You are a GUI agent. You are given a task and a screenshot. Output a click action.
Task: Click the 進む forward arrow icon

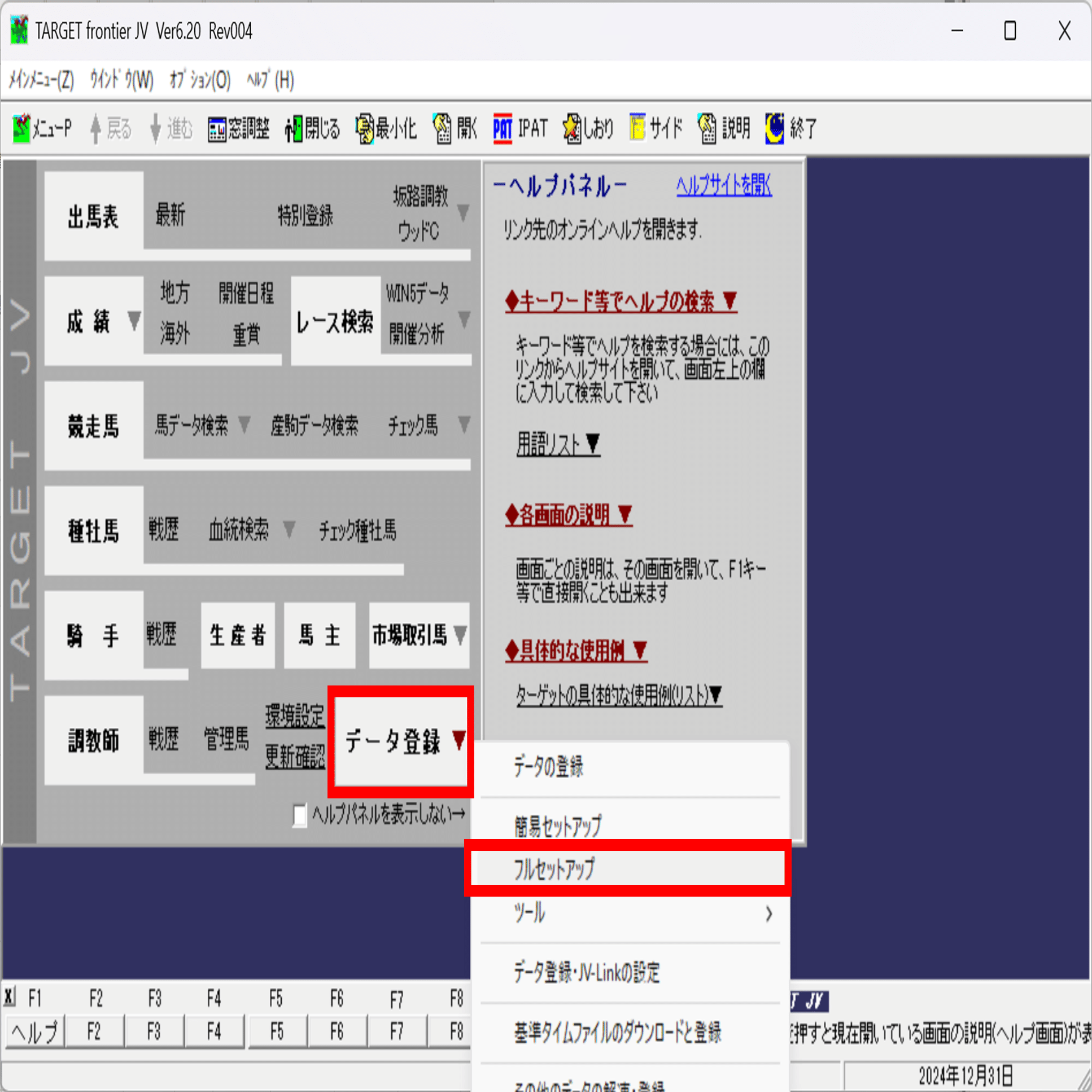point(155,129)
